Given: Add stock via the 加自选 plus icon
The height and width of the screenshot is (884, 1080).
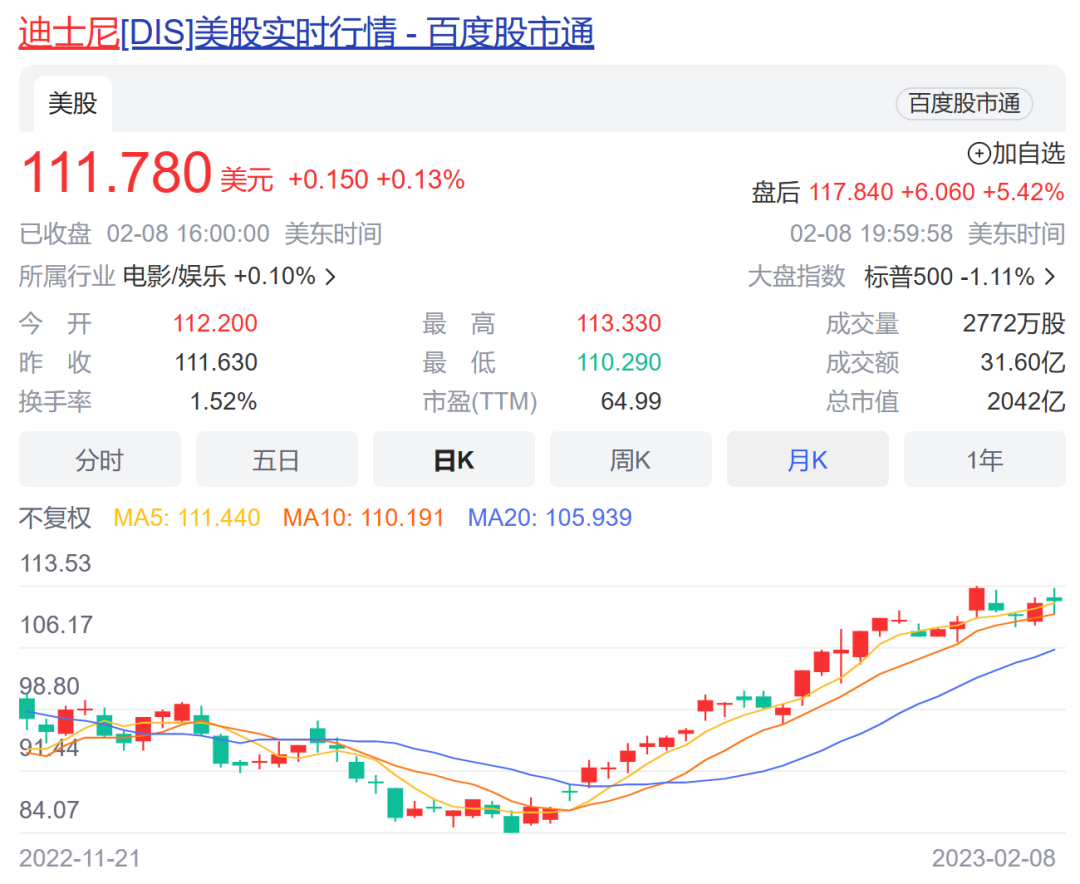Looking at the screenshot, I should coord(979,153).
